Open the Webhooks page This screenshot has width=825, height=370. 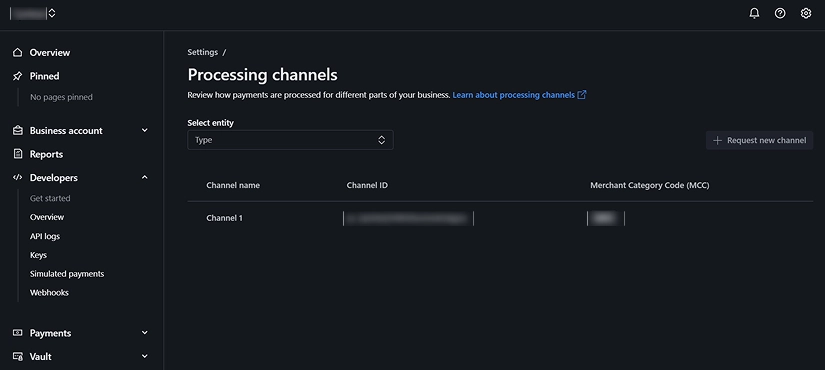click(49, 293)
